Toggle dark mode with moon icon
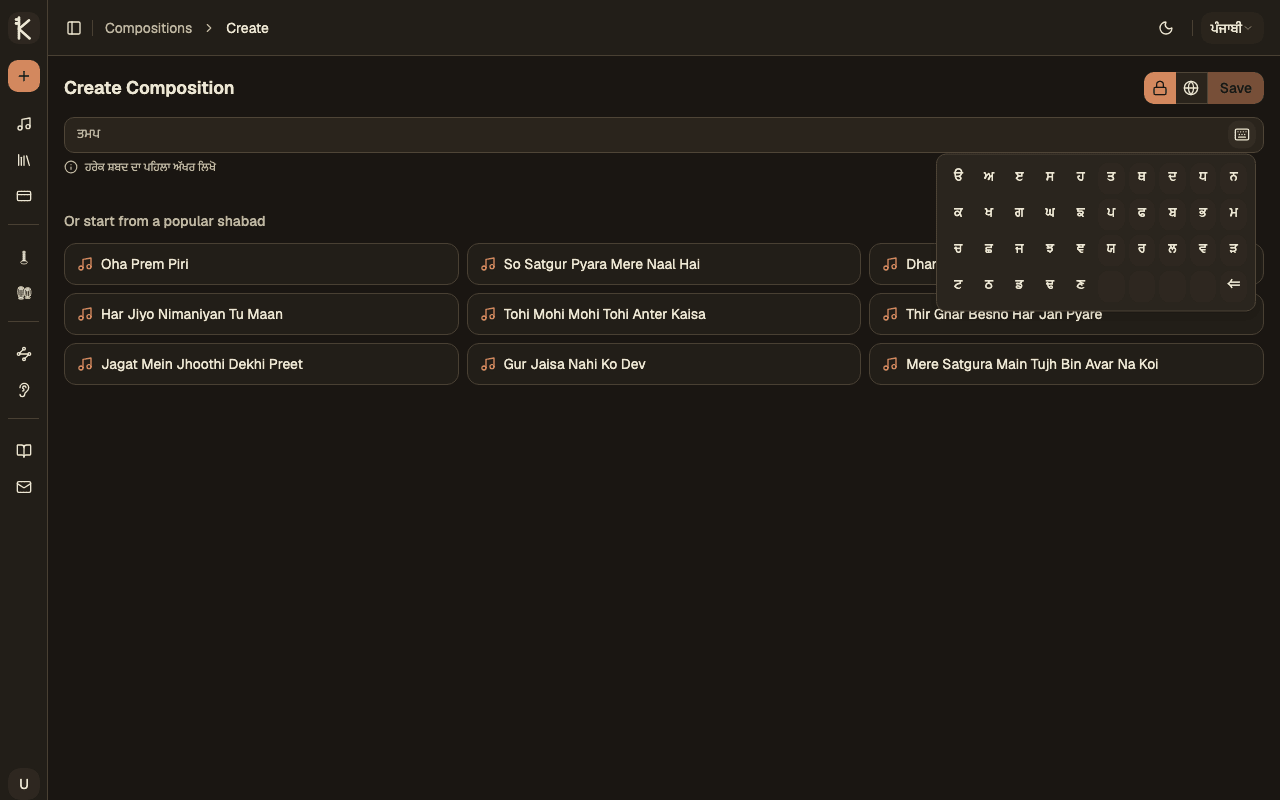This screenshot has height=800, width=1280. [1166, 28]
